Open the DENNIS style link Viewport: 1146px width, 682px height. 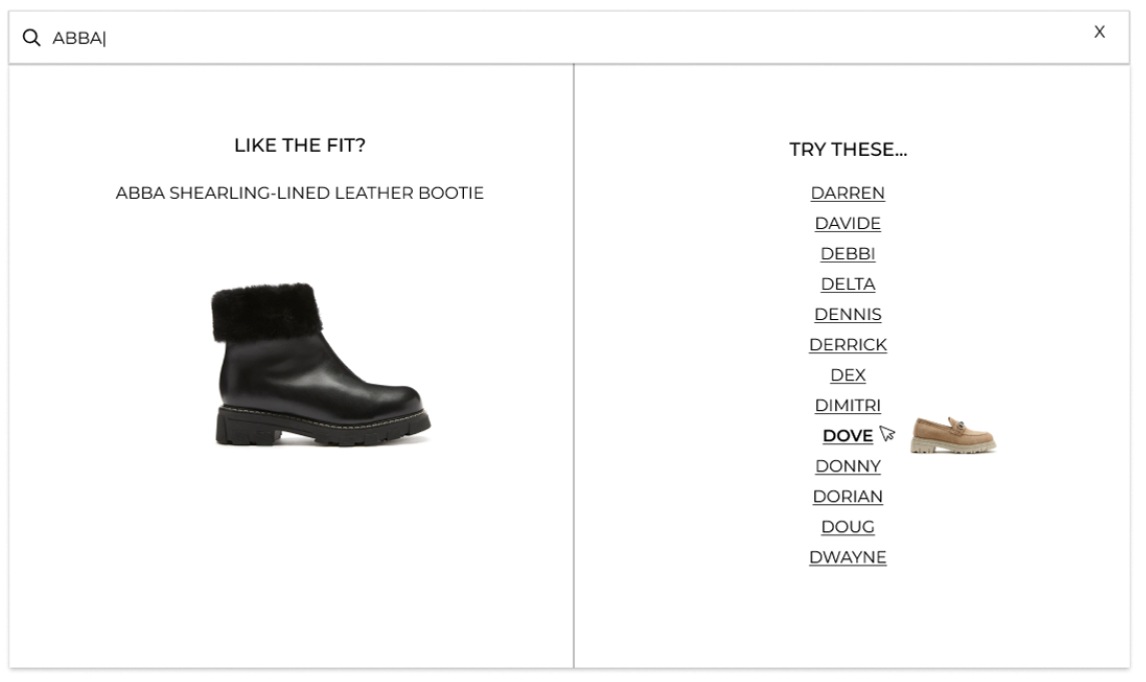pyautogui.click(x=848, y=314)
